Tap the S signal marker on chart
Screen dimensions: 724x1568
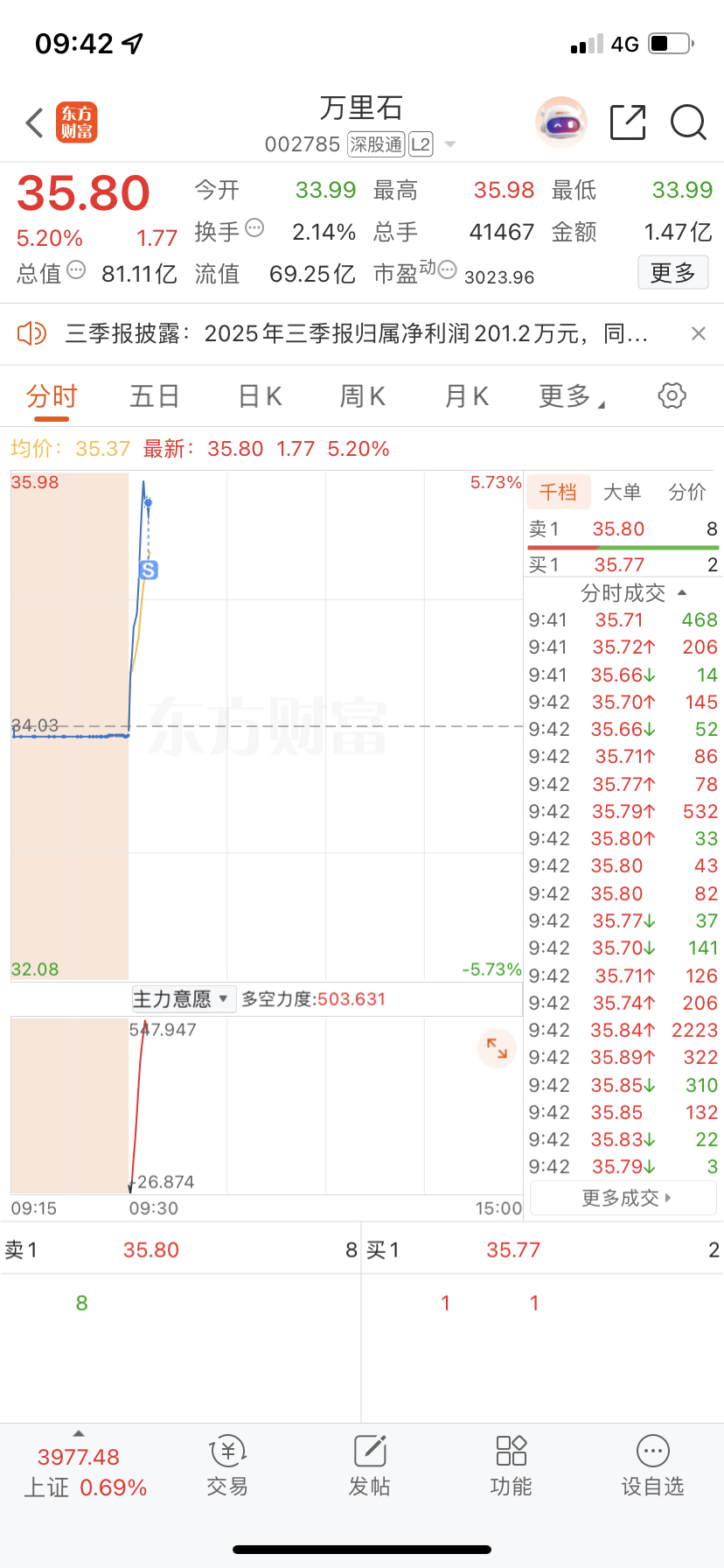coord(149,570)
